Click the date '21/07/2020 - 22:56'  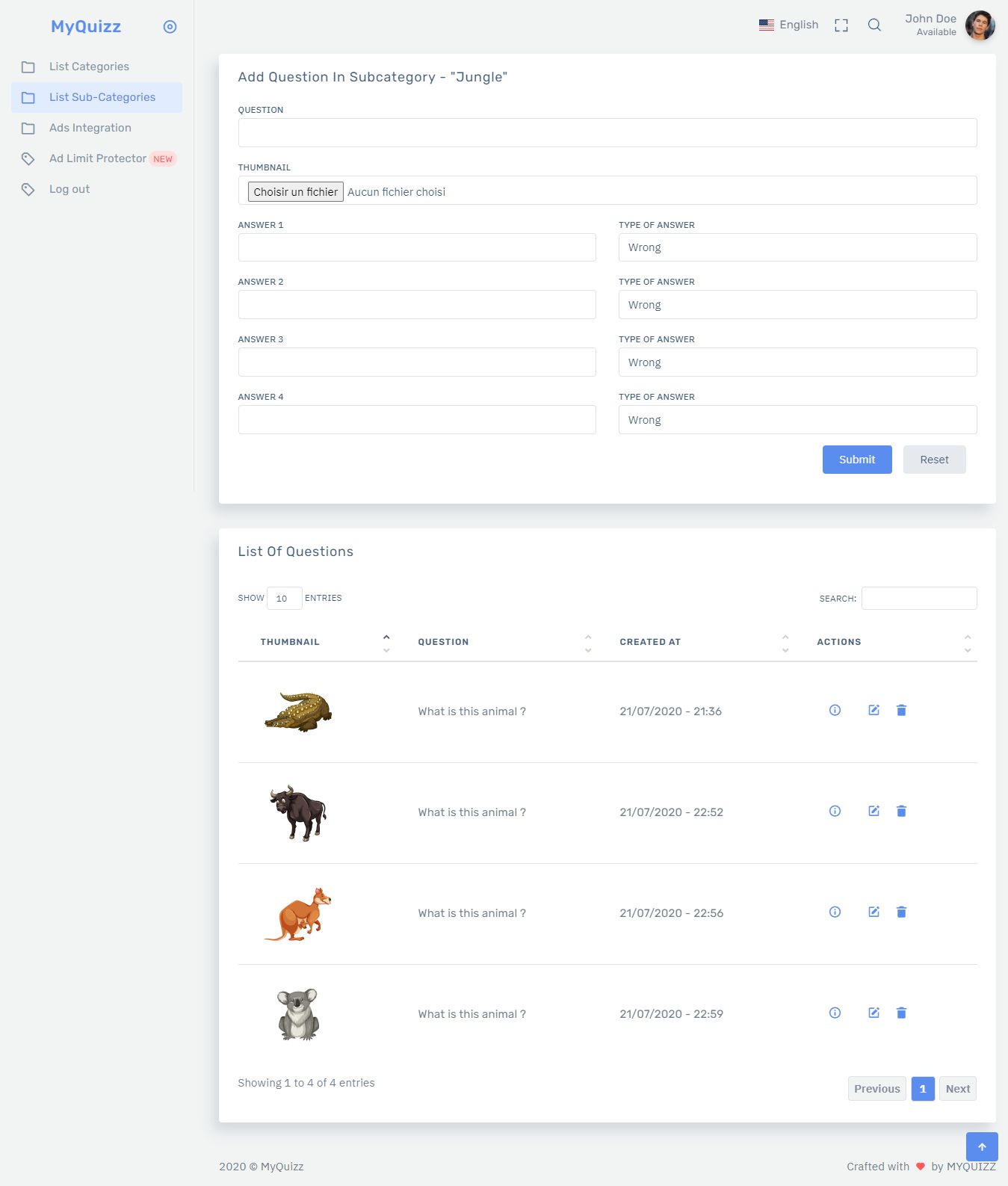671,913
